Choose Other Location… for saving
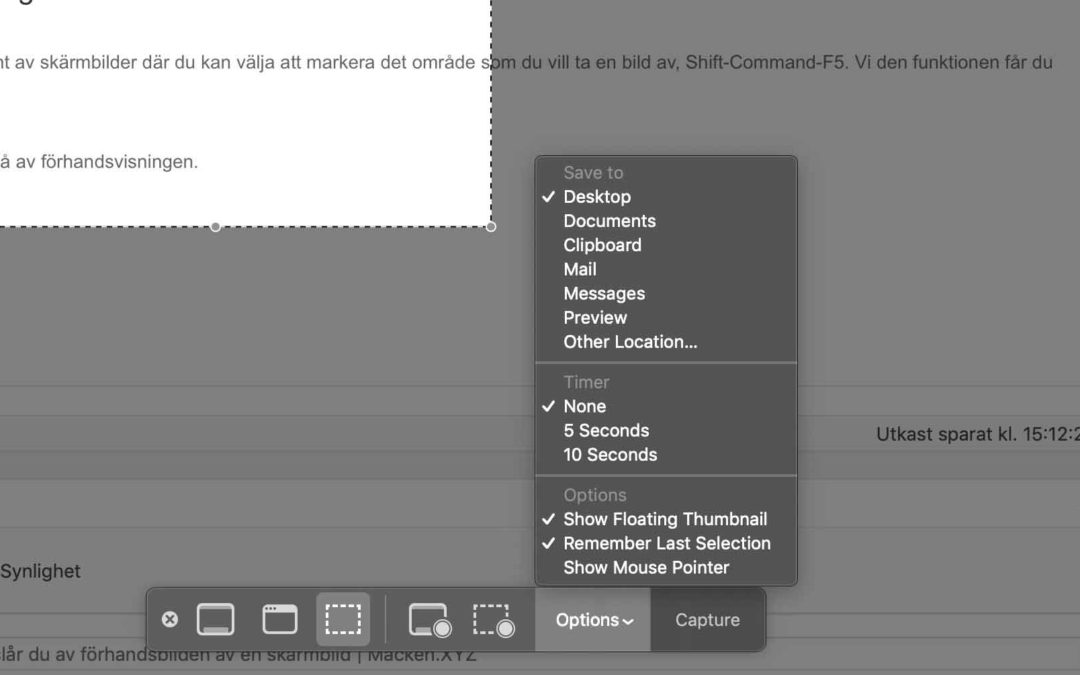The image size is (1080, 675). point(630,341)
